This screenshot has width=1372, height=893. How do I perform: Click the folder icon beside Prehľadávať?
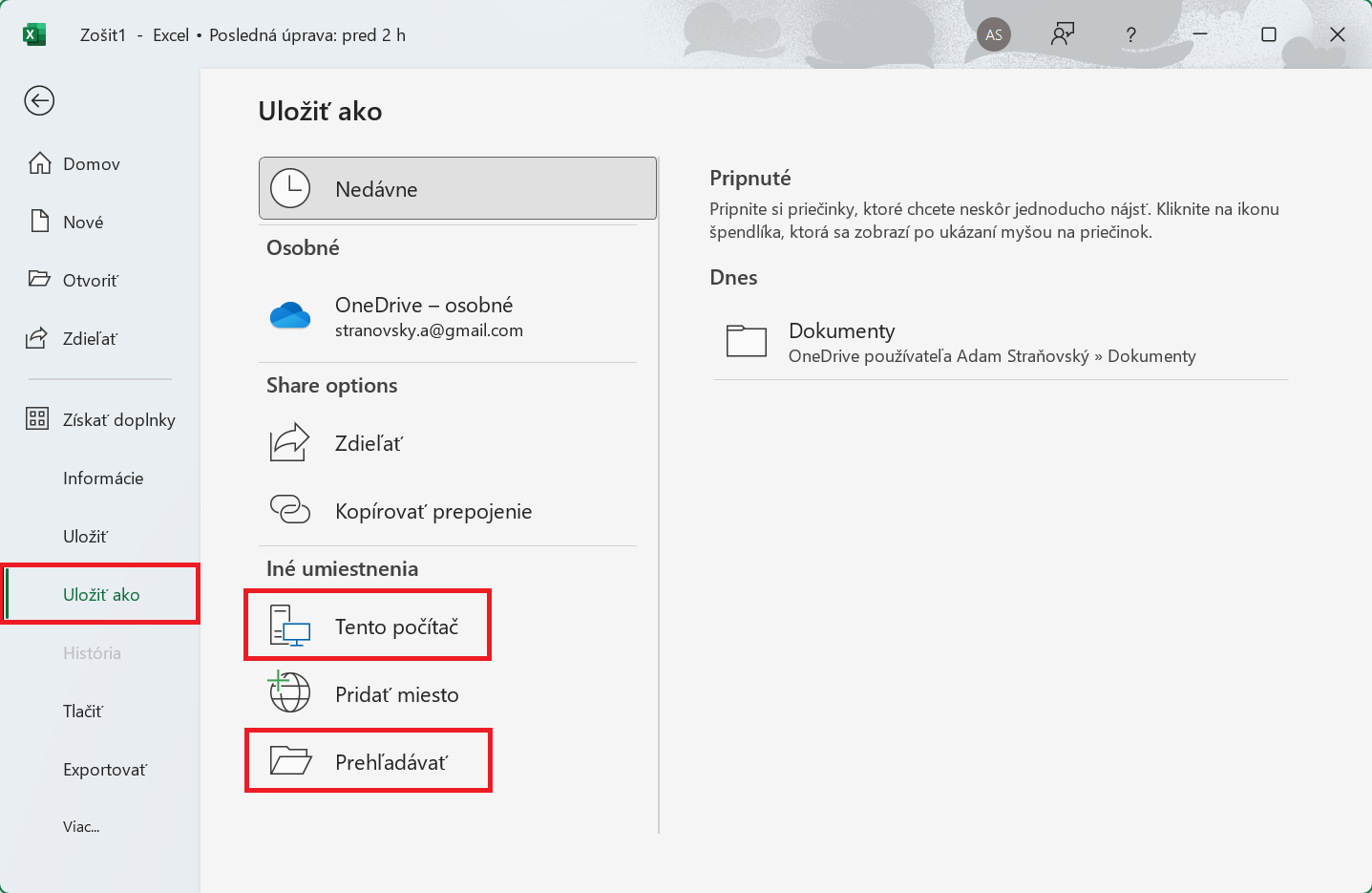[290, 760]
